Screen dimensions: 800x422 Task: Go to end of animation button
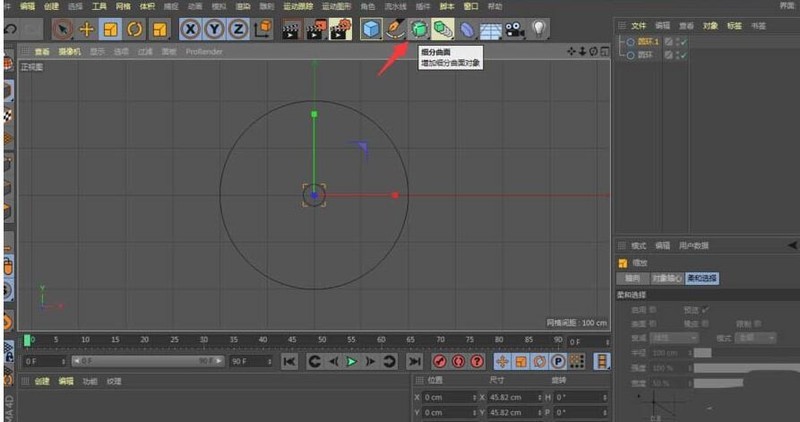click(414, 361)
